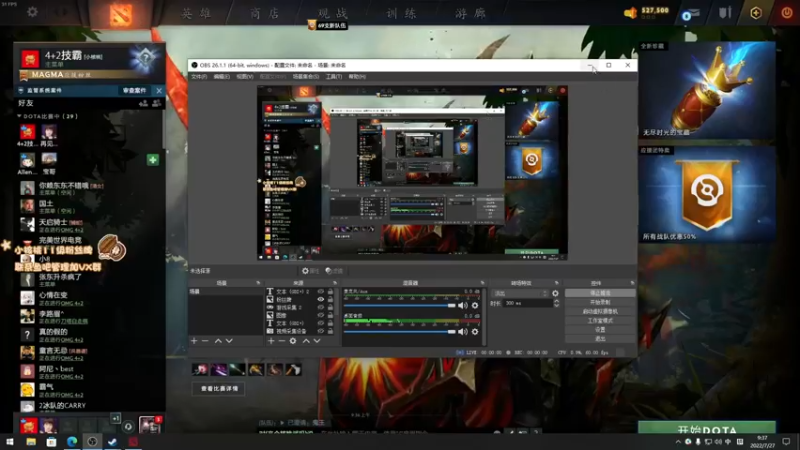Toggle visibility of 游戏采集 2 source
Image resolution: width=800 pixels, height=450 pixels.
320,307
